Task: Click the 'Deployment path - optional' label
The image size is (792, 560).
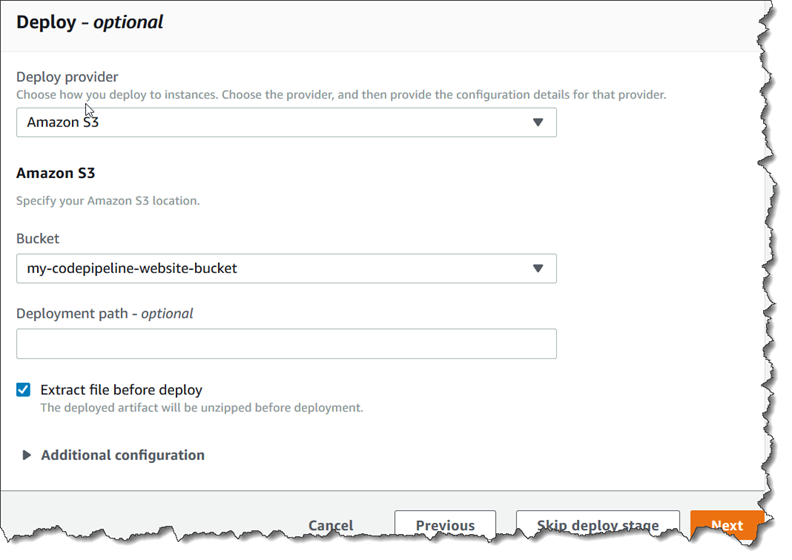Action: coord(105,313)
